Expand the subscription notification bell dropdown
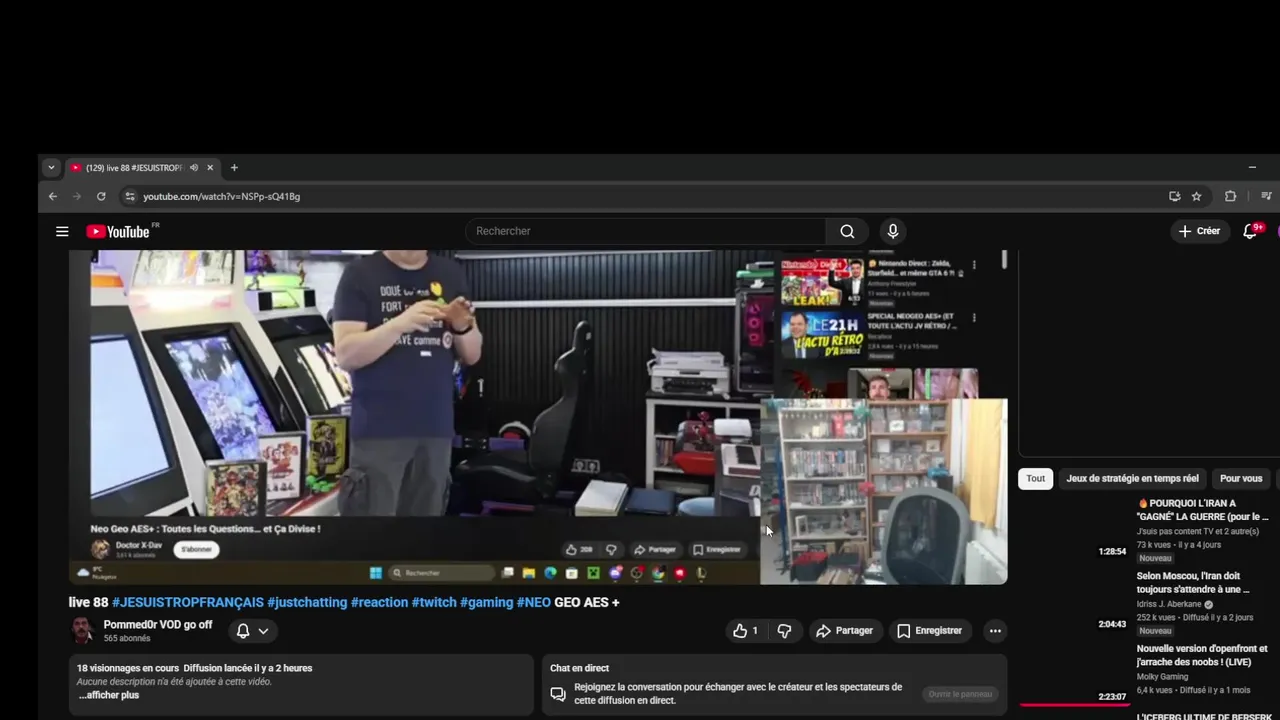Viewport: 1280px width, 720px height. point(252,631)
